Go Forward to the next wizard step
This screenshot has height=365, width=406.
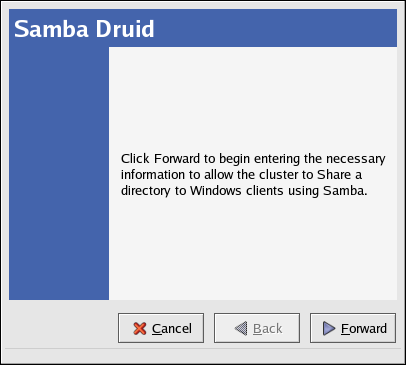353,328
